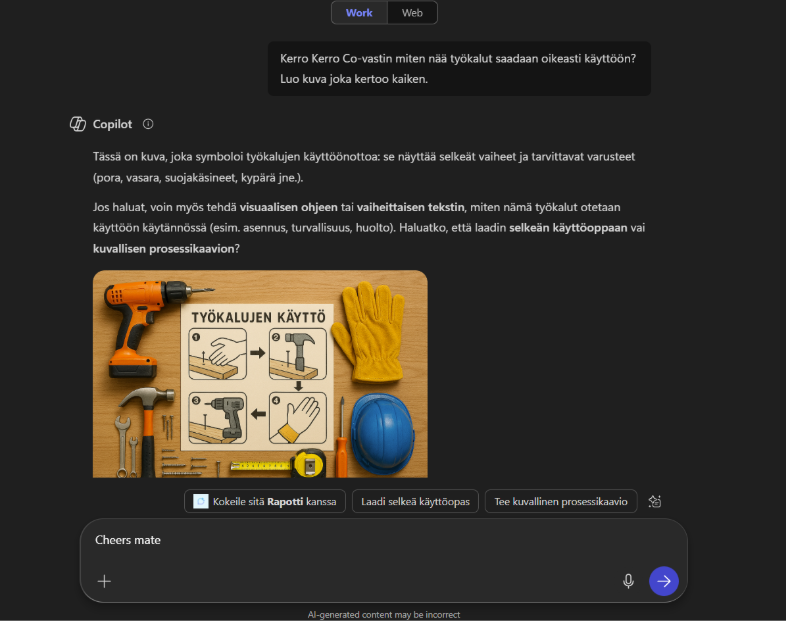The height and width of the screenshot is (621, 786).
Task: Send the message with arrow button
Action: 664,581
